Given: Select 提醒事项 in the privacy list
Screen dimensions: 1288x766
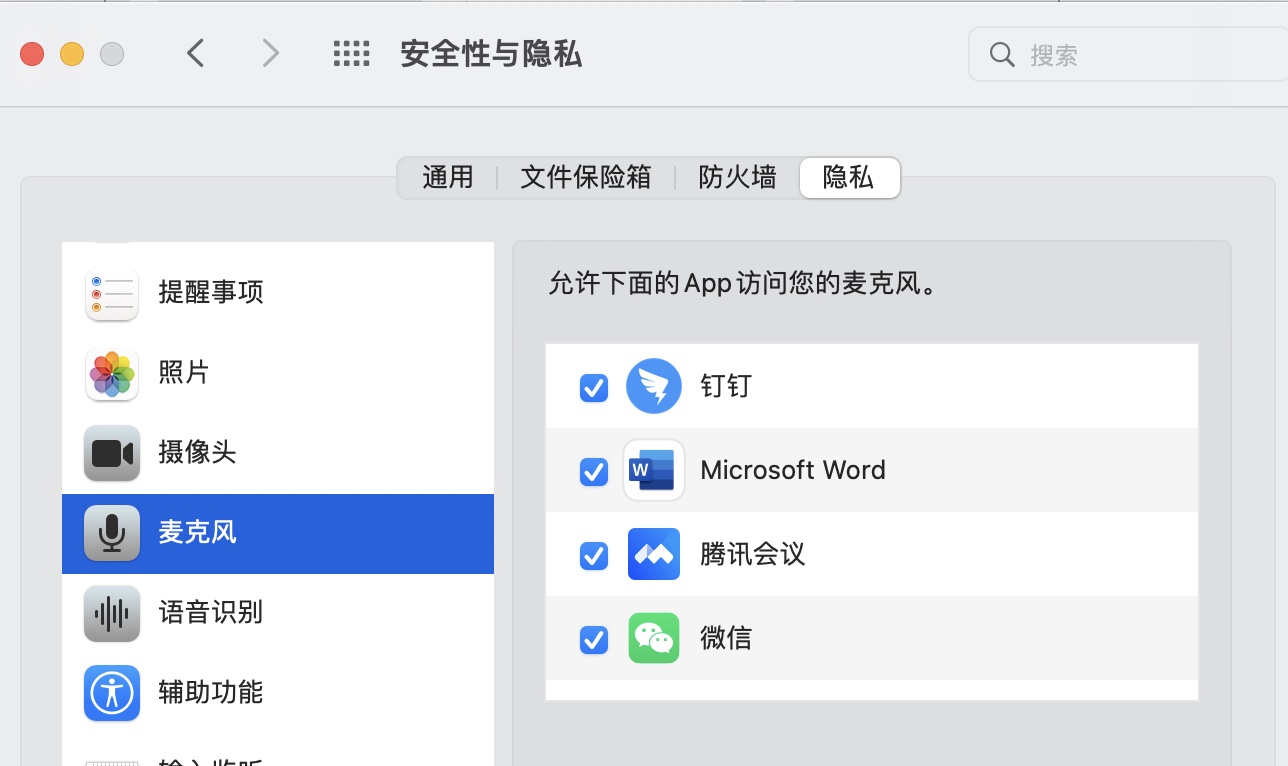Looking at the screenshot, I should click(278, 293).
